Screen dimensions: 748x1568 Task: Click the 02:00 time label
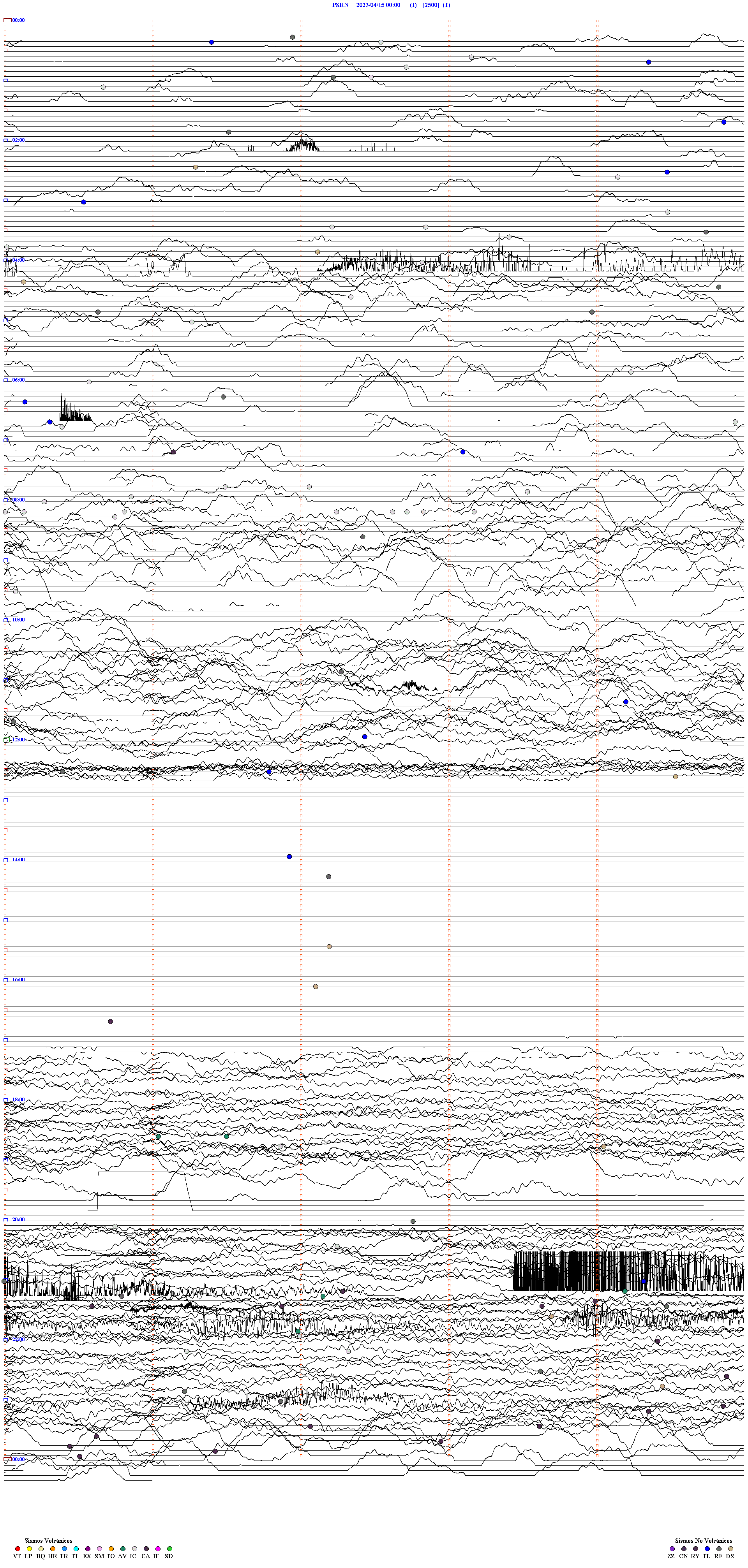pos(18,140)
